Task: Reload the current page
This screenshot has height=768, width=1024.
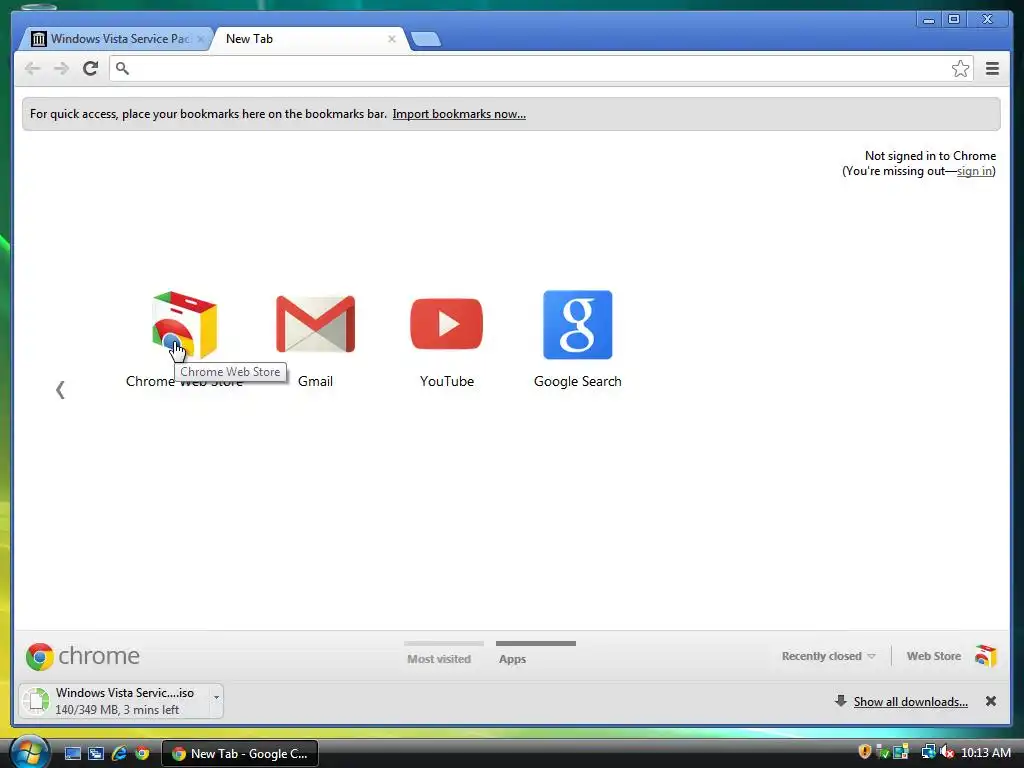Action: coord(91,69)
